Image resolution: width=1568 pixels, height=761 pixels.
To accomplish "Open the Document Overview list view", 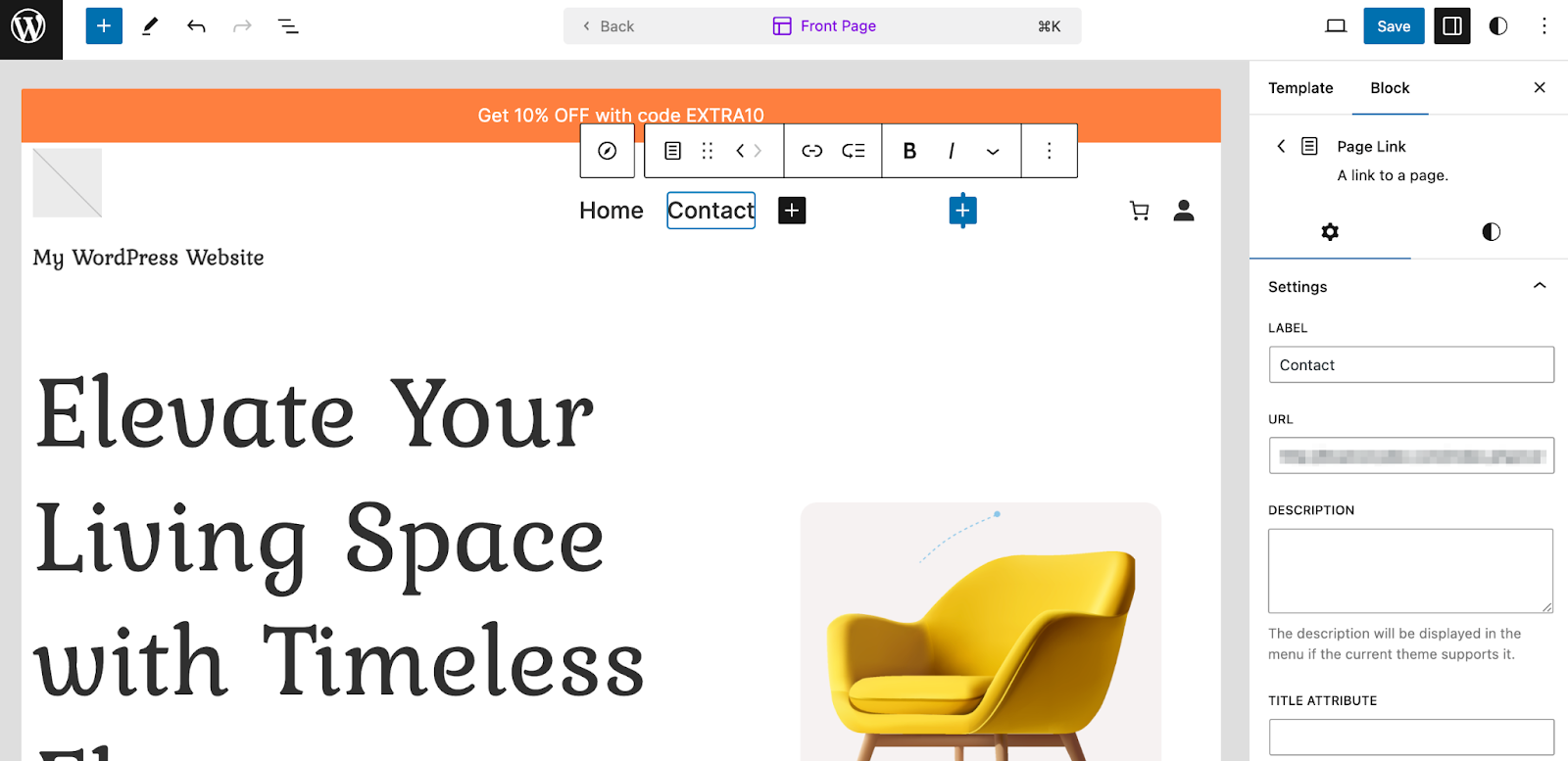I will click(288, 26).
